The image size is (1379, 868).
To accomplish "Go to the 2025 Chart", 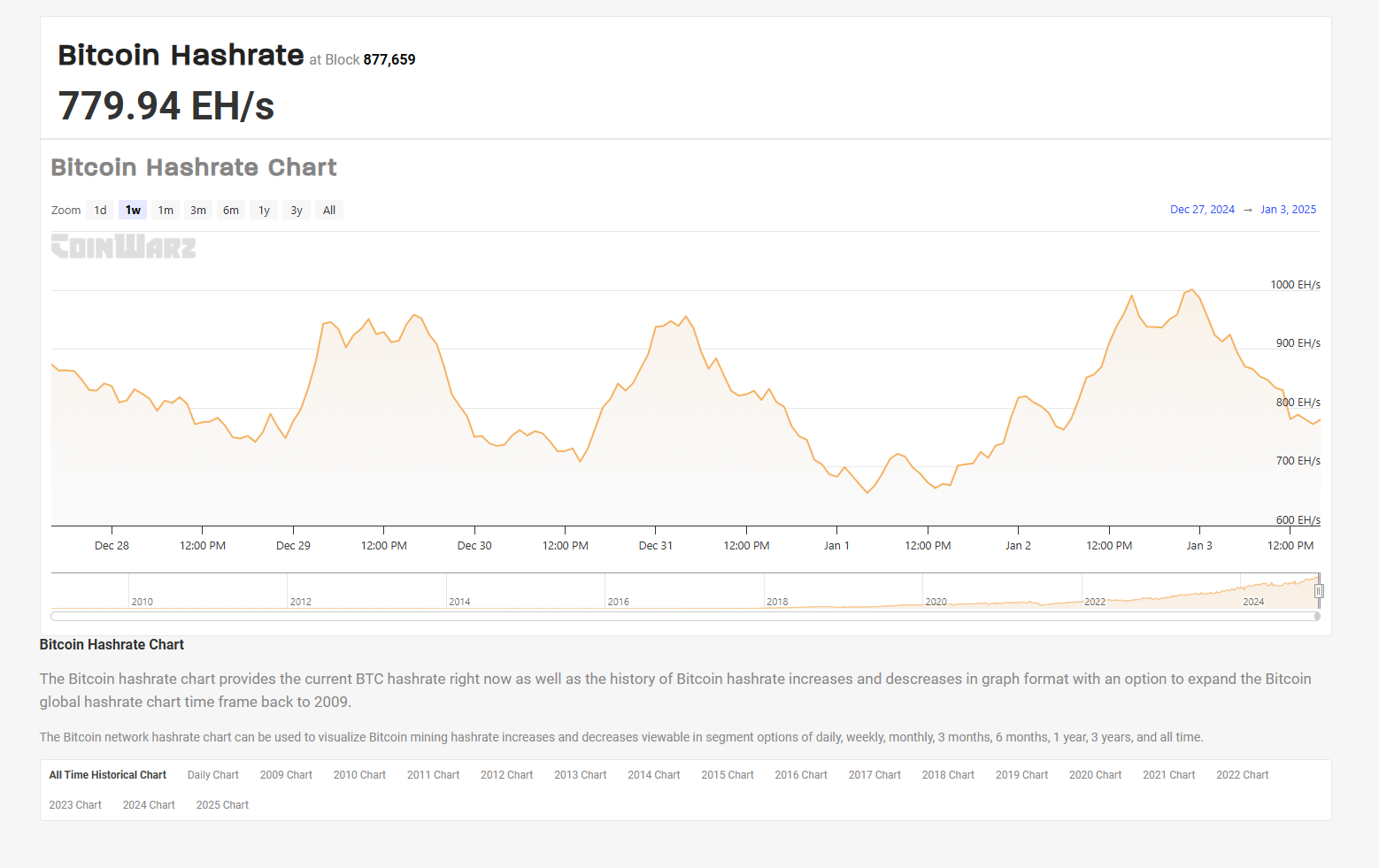I will pyautogui.click(x=222, y=805).
